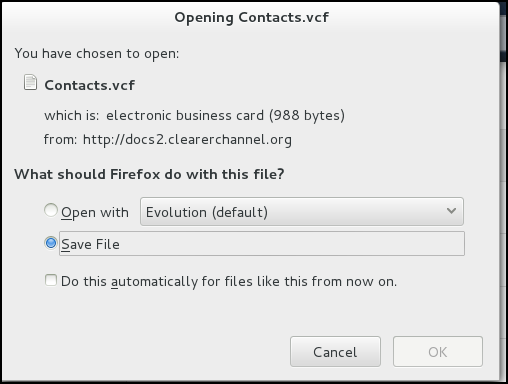
Task: Click the dialog title Opening Contacts.vcf
Action: (x=252, y=18)
